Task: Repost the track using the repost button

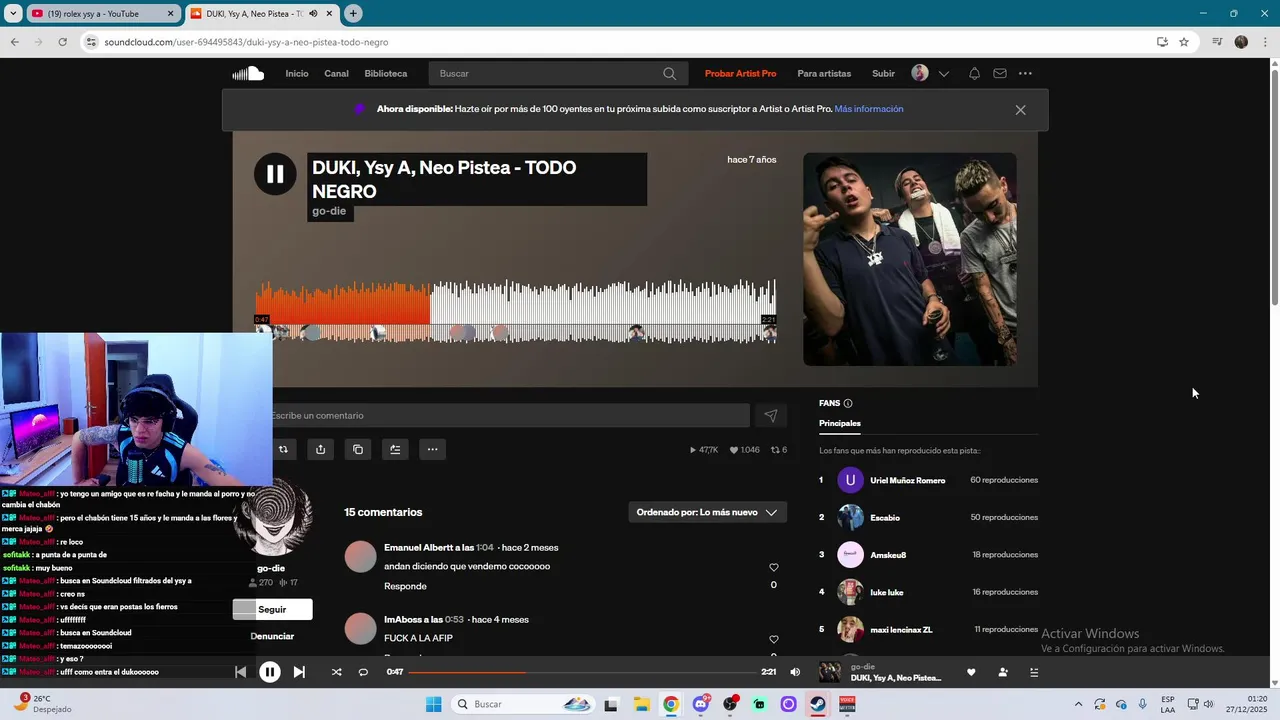Action: pyautogui.click(x=283, y=450)
